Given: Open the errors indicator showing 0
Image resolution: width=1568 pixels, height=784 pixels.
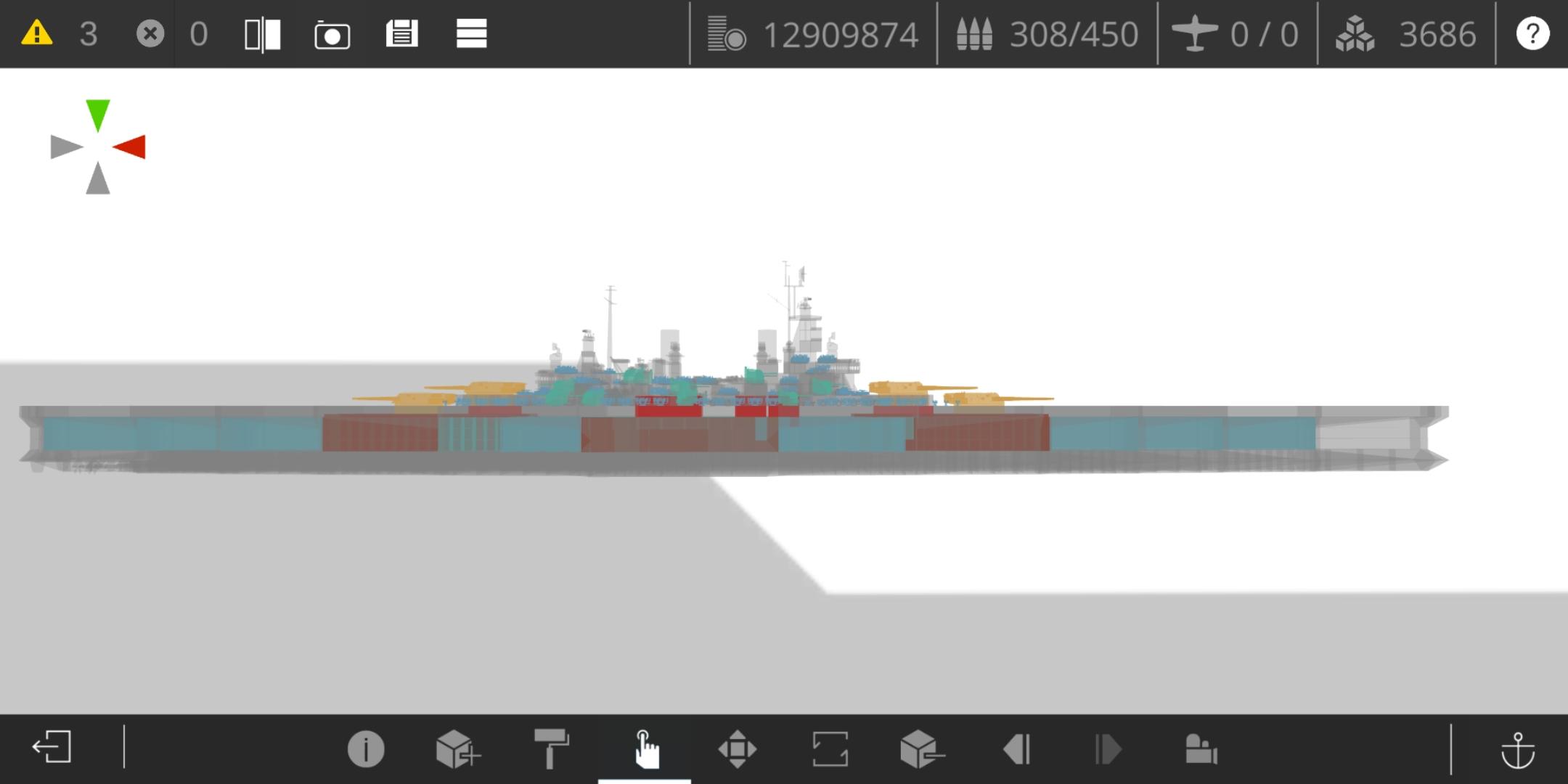Looking at the screenshot, I should (172, 34).
